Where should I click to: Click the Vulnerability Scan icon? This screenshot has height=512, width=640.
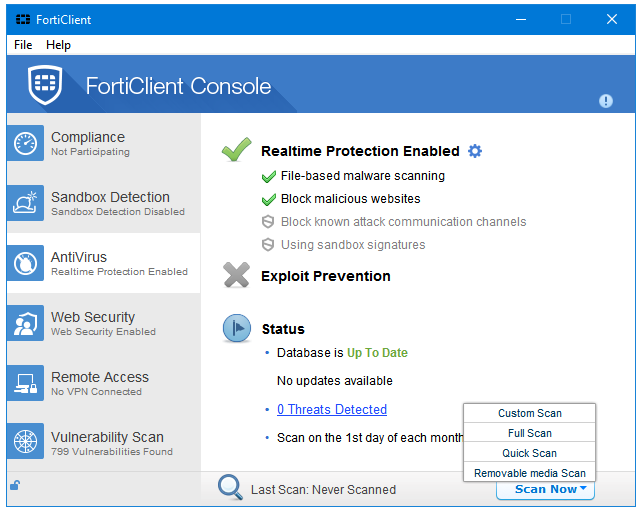coord(25,444)
